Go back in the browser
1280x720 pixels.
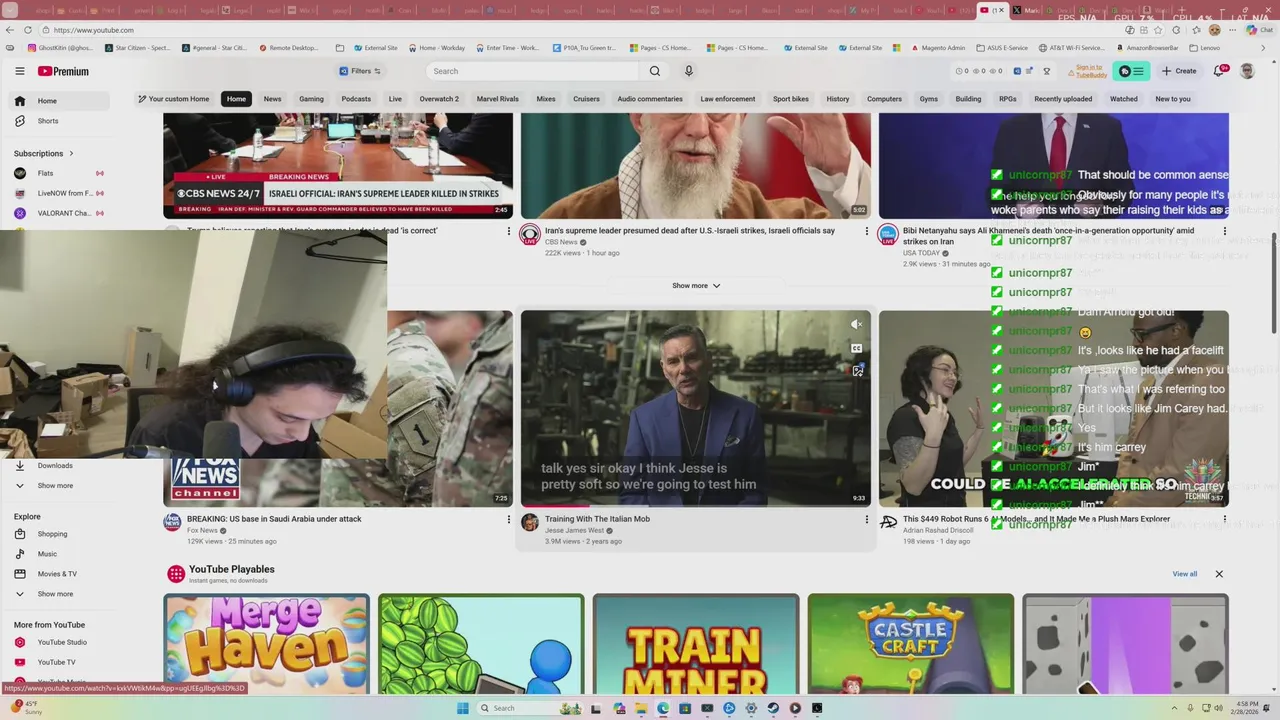[x=10, y=30]
